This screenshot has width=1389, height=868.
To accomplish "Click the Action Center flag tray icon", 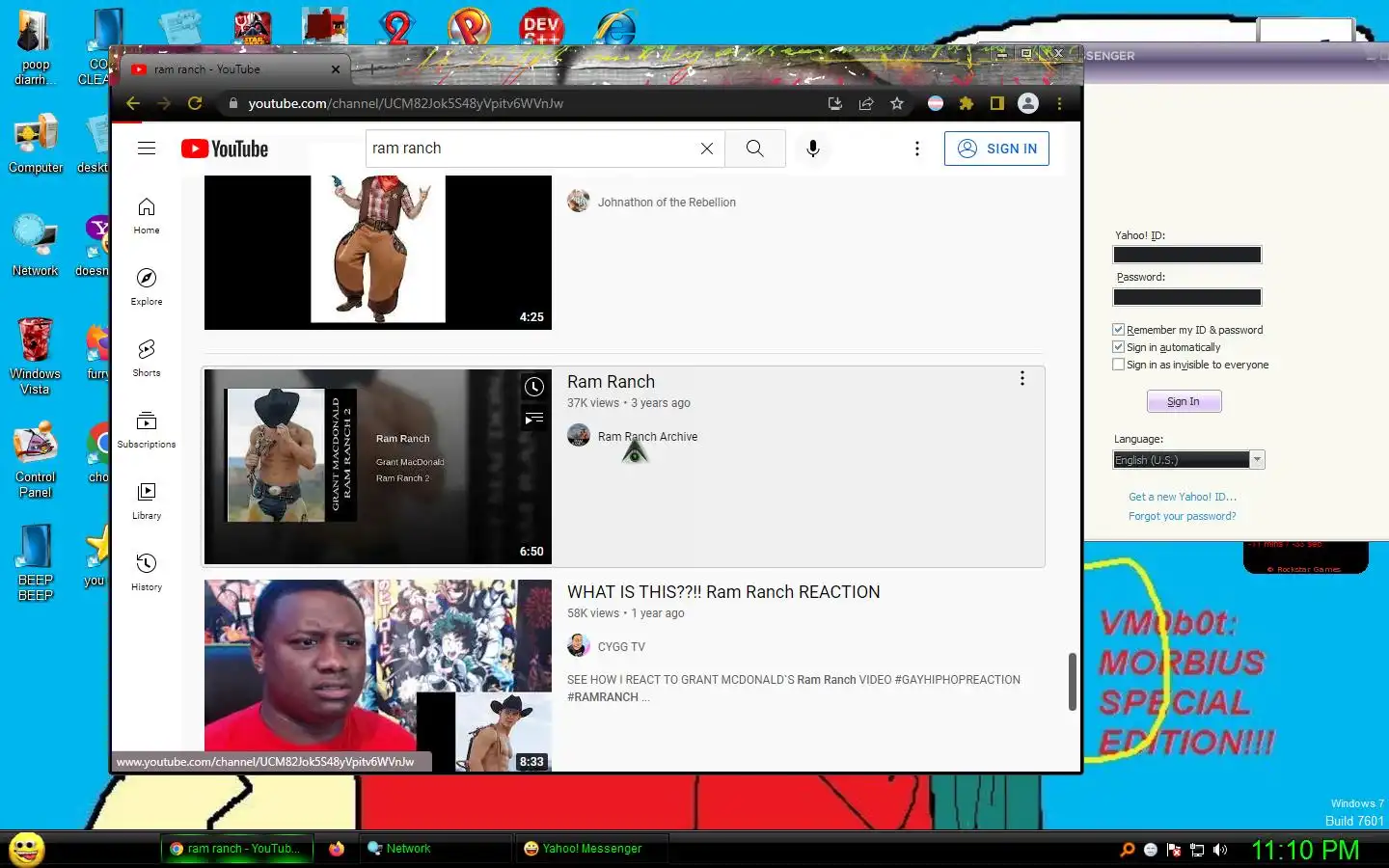I will coord(1174,850).
